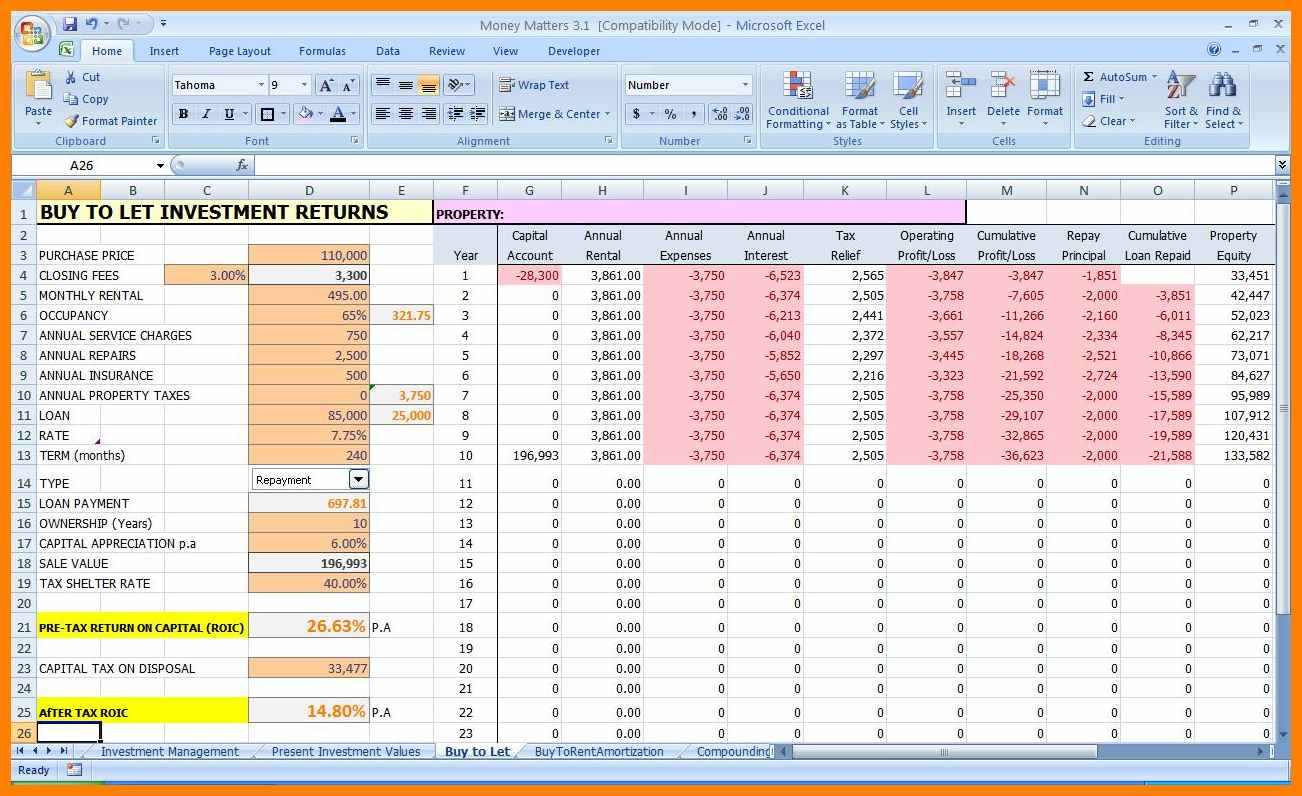Switch to the Formulas ribbon tab
The image size is (1302, 796).
coord(322,50)
